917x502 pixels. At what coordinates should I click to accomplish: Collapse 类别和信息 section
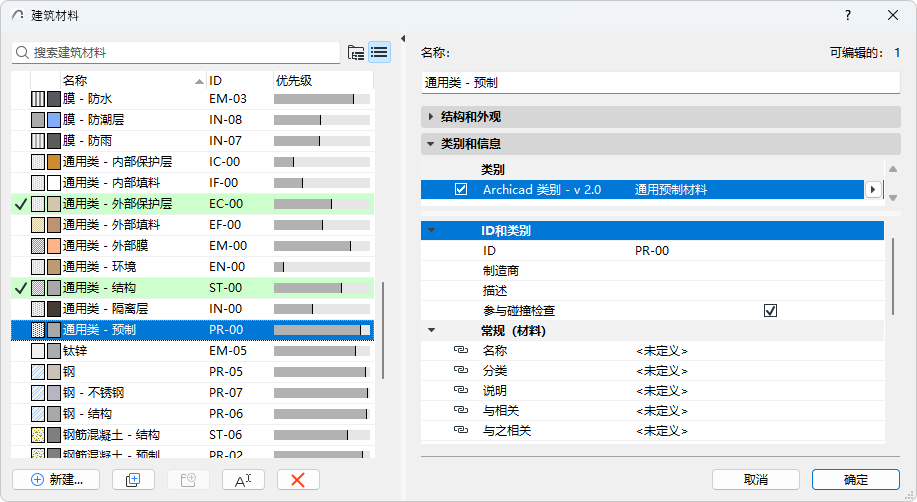click(x=430, y=144)
